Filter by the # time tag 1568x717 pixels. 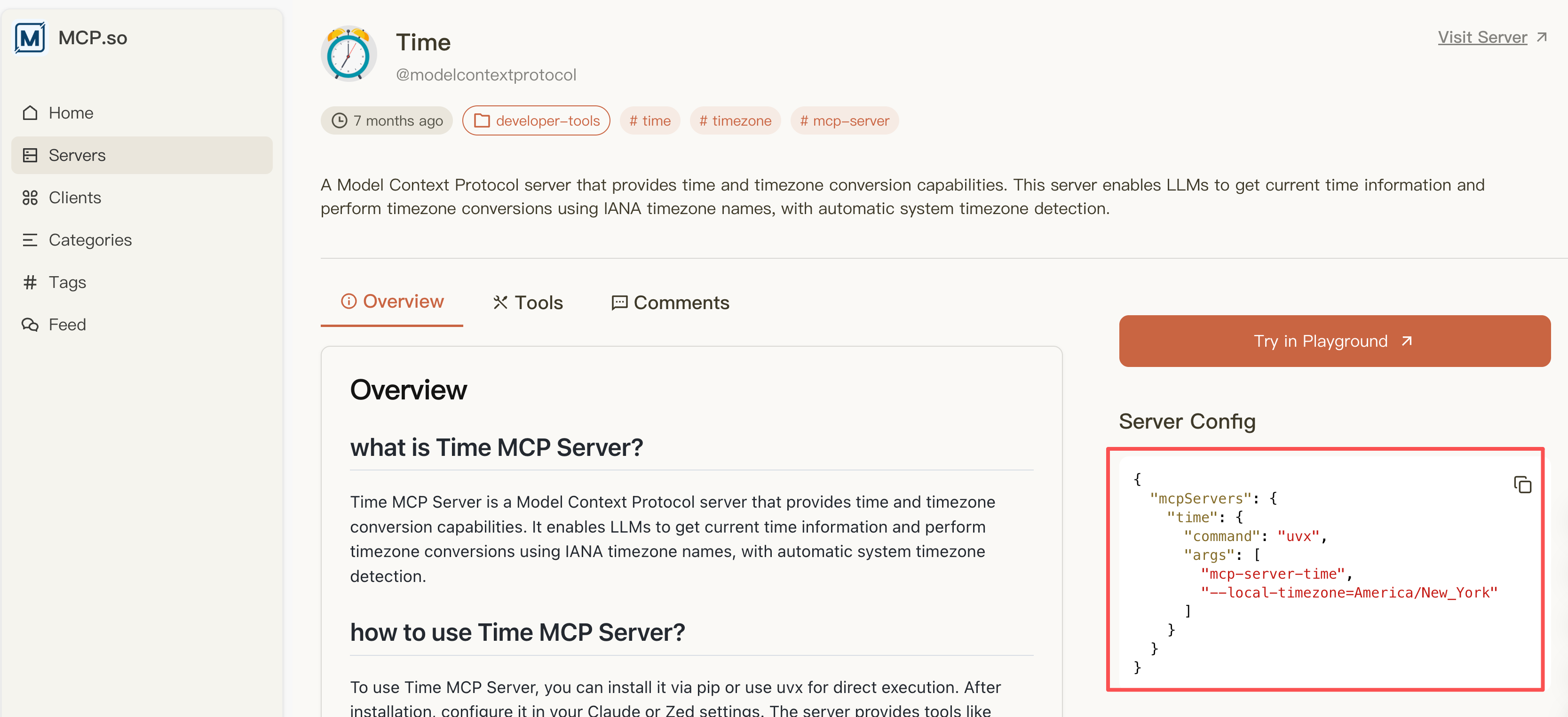pos(649,120)
